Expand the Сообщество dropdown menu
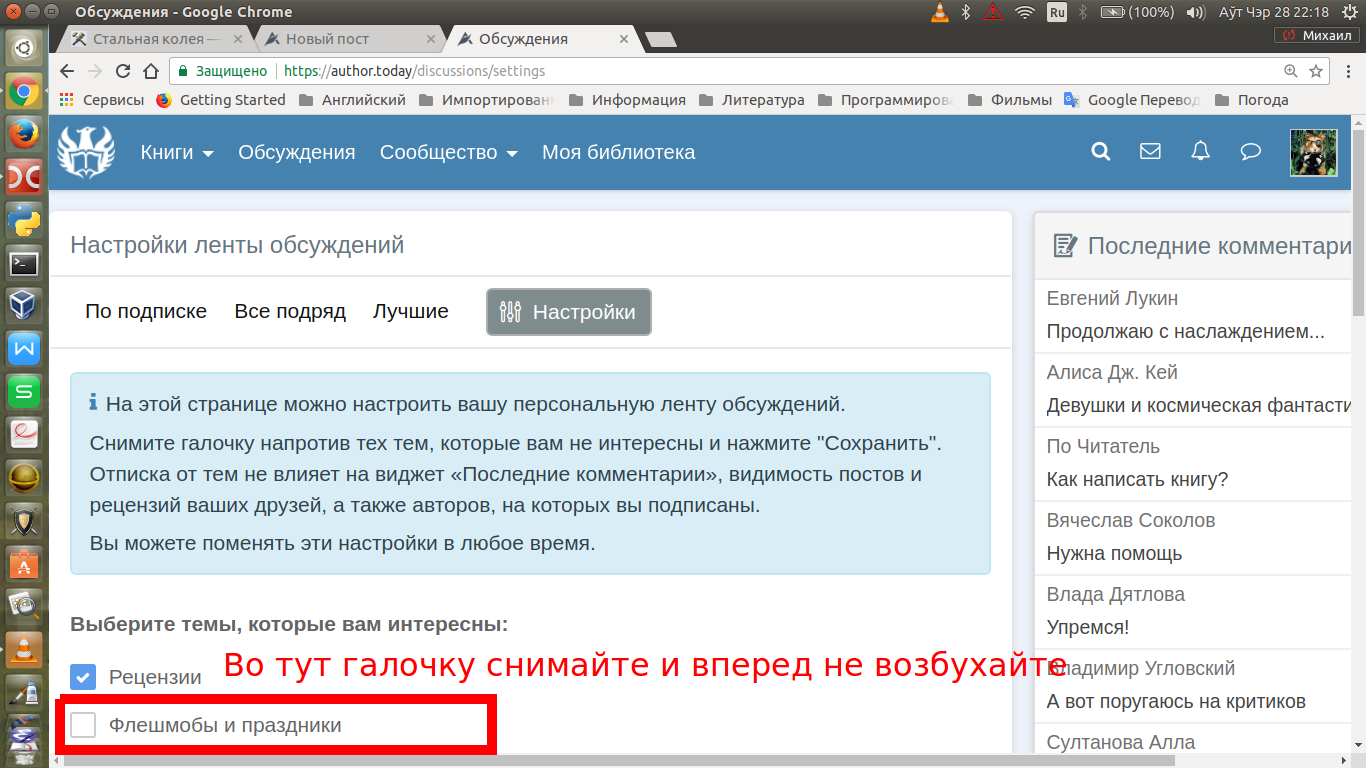The height and width of the screenshot is (768, 1366). tap(448, 152)
